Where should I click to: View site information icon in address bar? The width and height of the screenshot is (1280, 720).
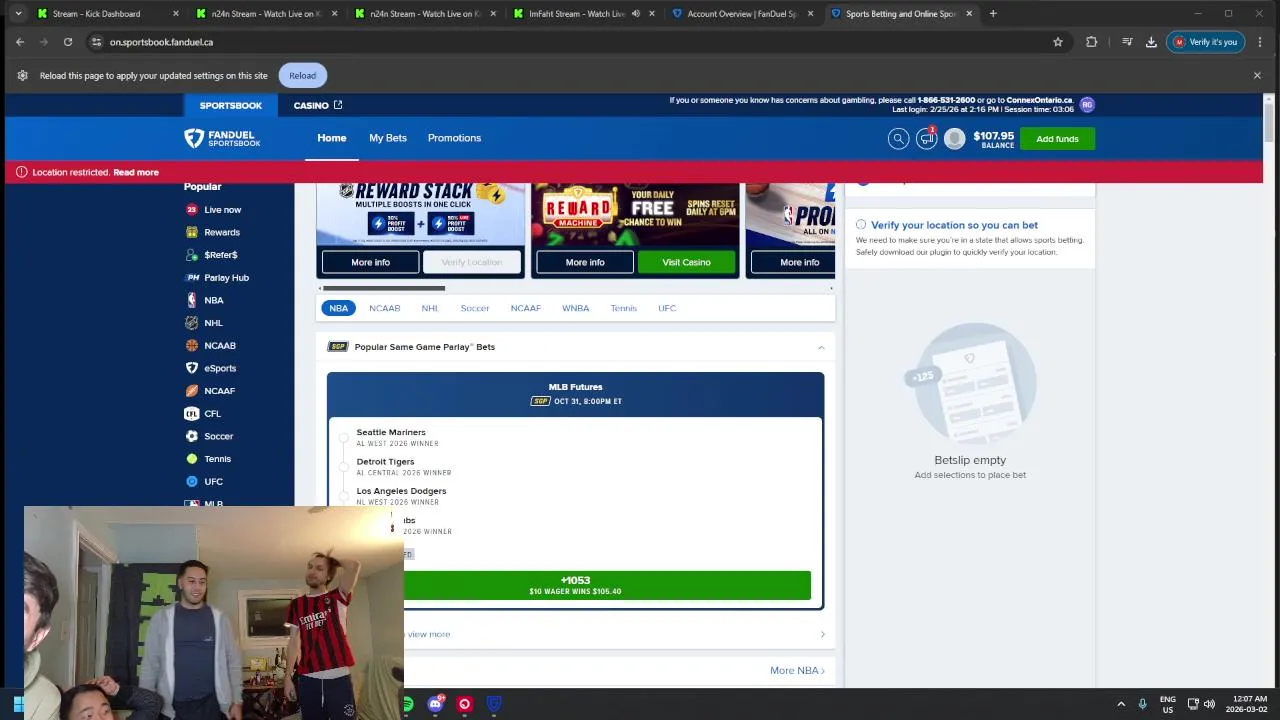[x=96, y=42]
